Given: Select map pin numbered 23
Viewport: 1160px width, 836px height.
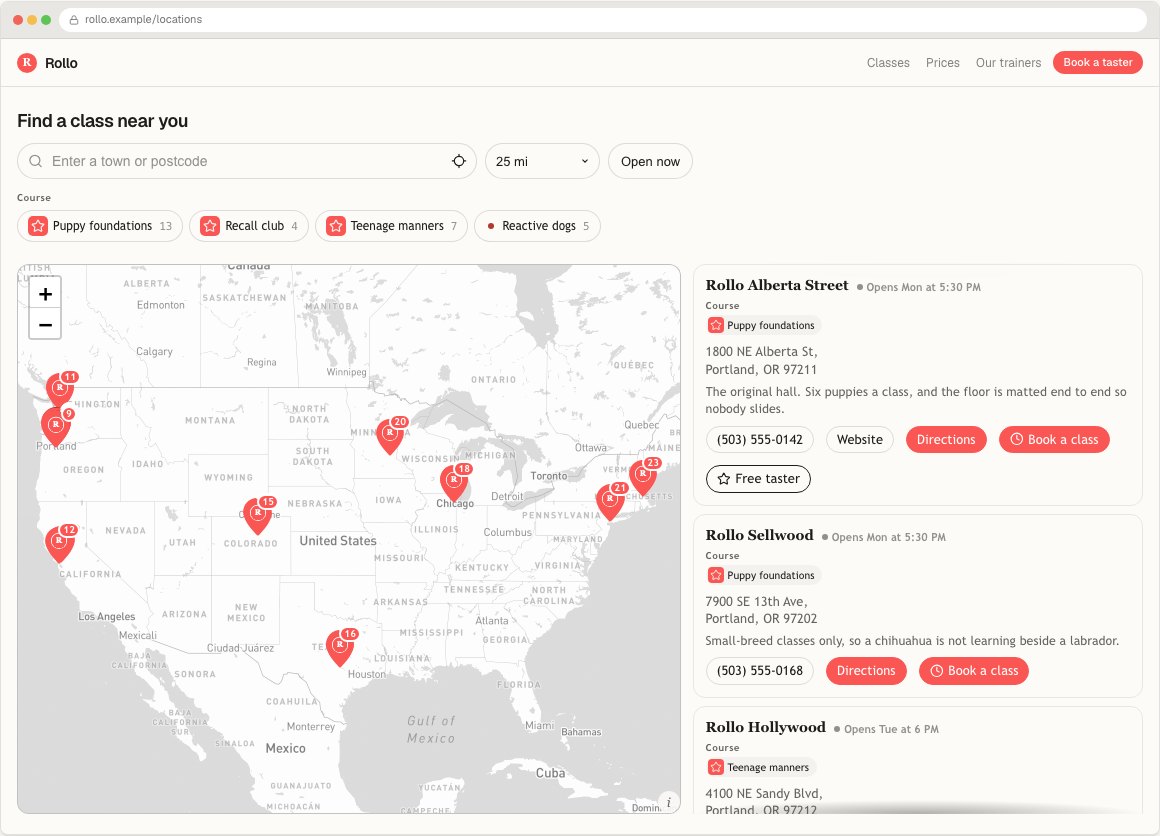Looking at the screenshot, I should pos(643,476).
